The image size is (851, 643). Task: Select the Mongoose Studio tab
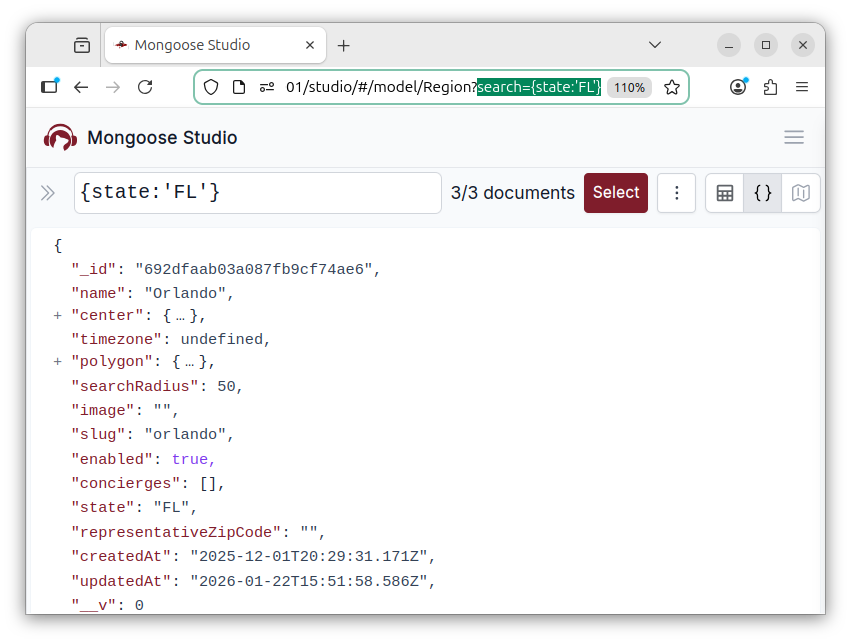(x=215, y=45)
